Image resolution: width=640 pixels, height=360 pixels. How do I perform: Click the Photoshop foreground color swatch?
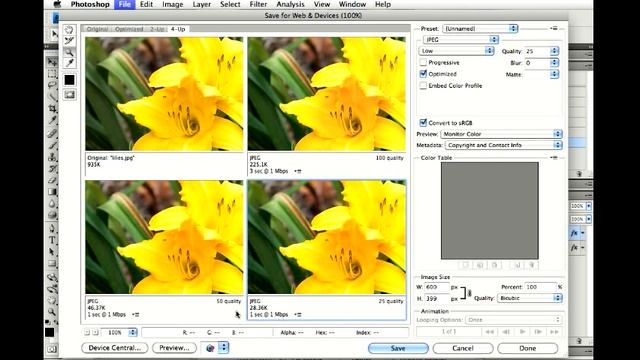click(49, 332)
